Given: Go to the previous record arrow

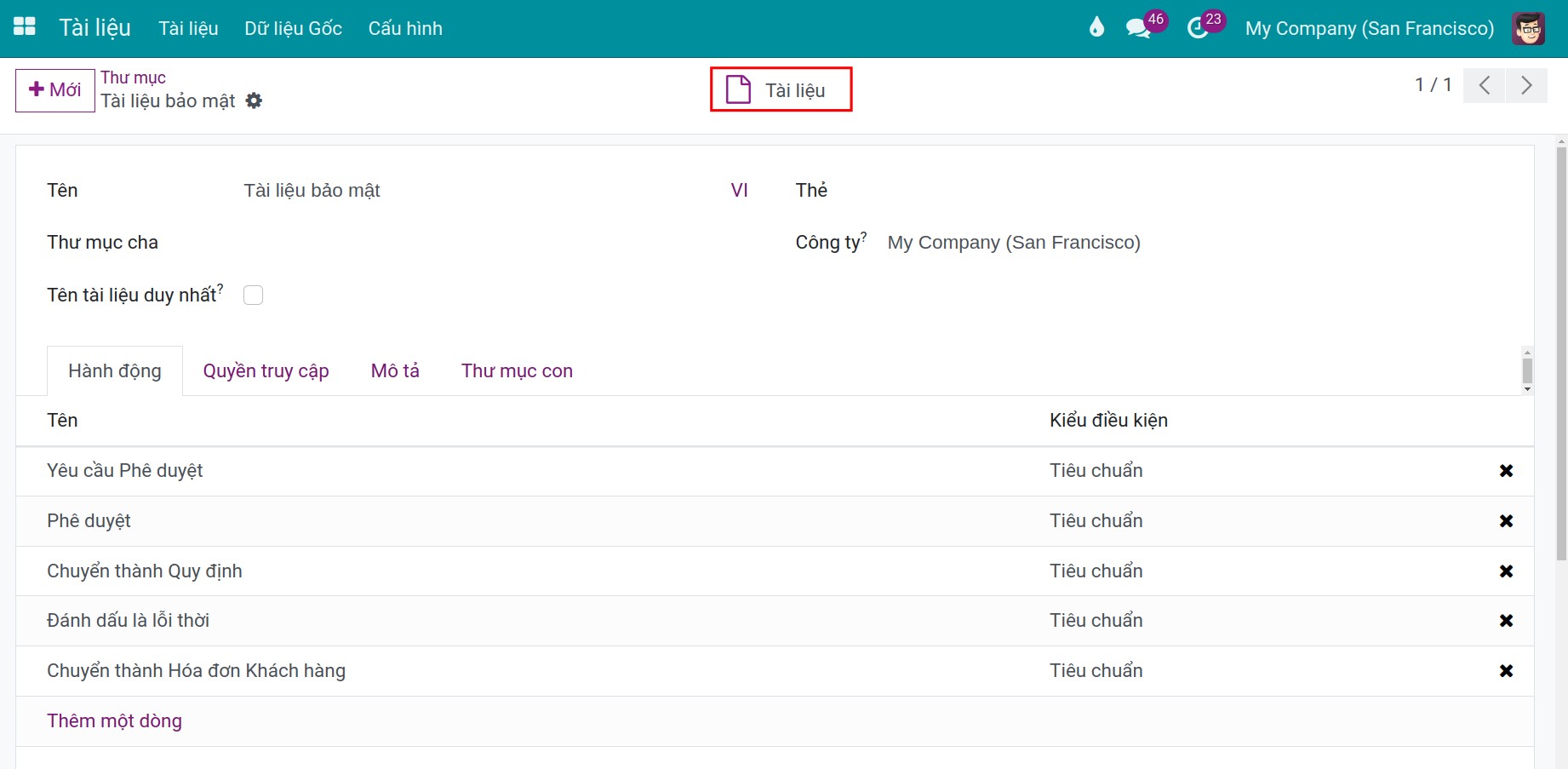Looking at the screenshot, I should click(1485, 85).
